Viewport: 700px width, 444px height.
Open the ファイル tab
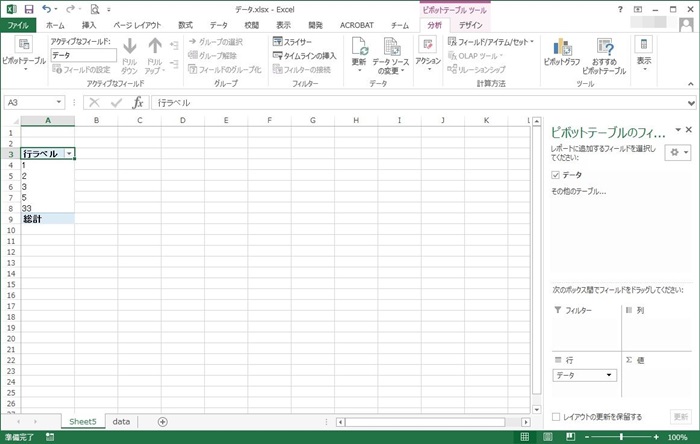[x=18, y=25]
